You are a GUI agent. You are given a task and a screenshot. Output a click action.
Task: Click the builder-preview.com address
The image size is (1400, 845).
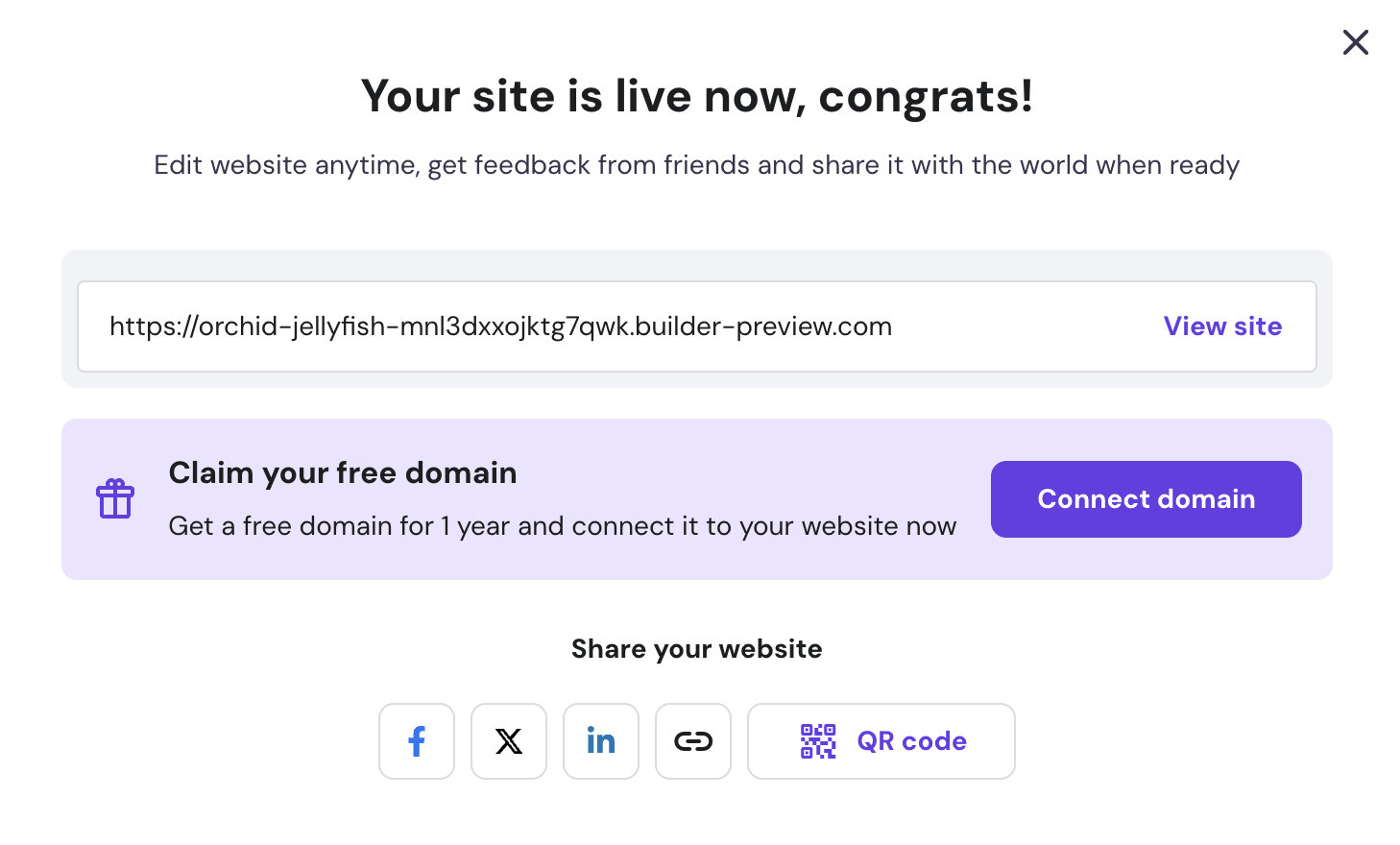point(501,326)
